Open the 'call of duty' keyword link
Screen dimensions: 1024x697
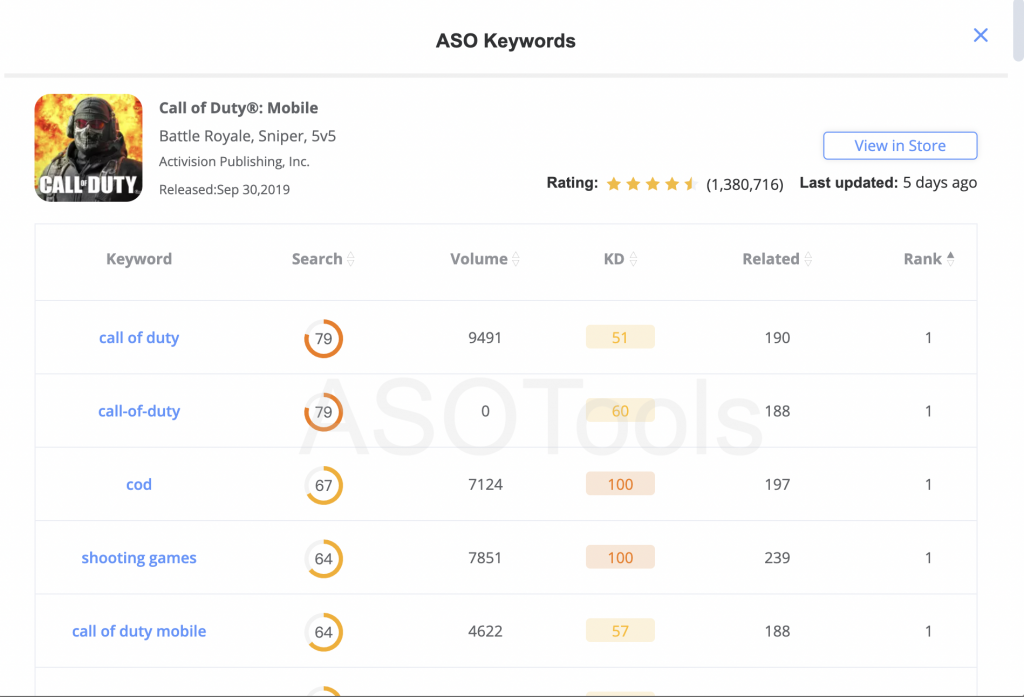(139, 338)
